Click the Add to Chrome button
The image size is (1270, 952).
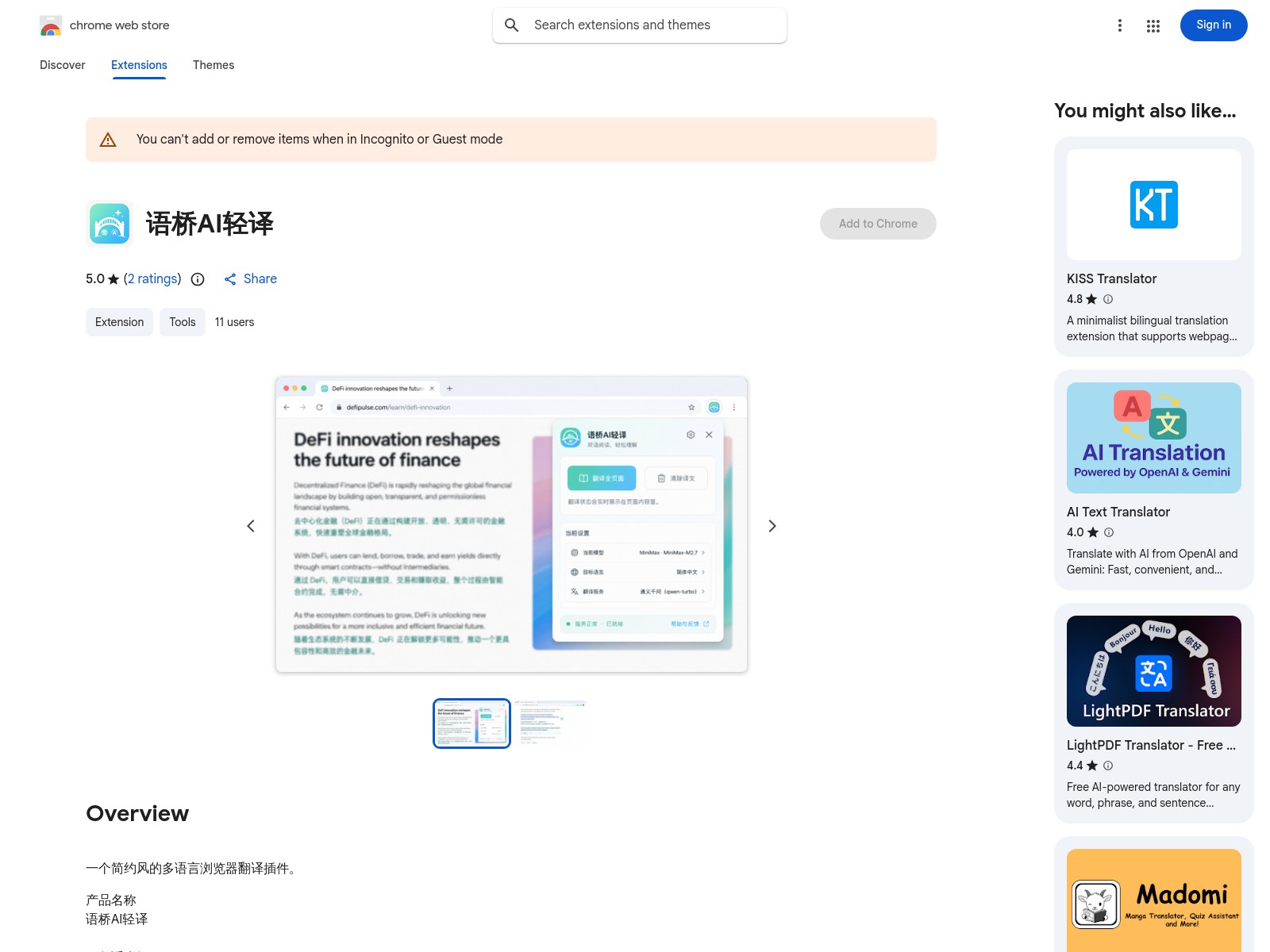(878, 224)
